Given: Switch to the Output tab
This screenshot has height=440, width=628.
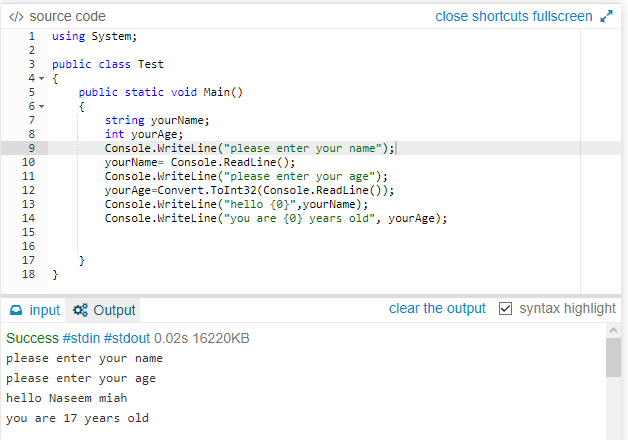Looking at the screenshot, I should pos(103,310).
